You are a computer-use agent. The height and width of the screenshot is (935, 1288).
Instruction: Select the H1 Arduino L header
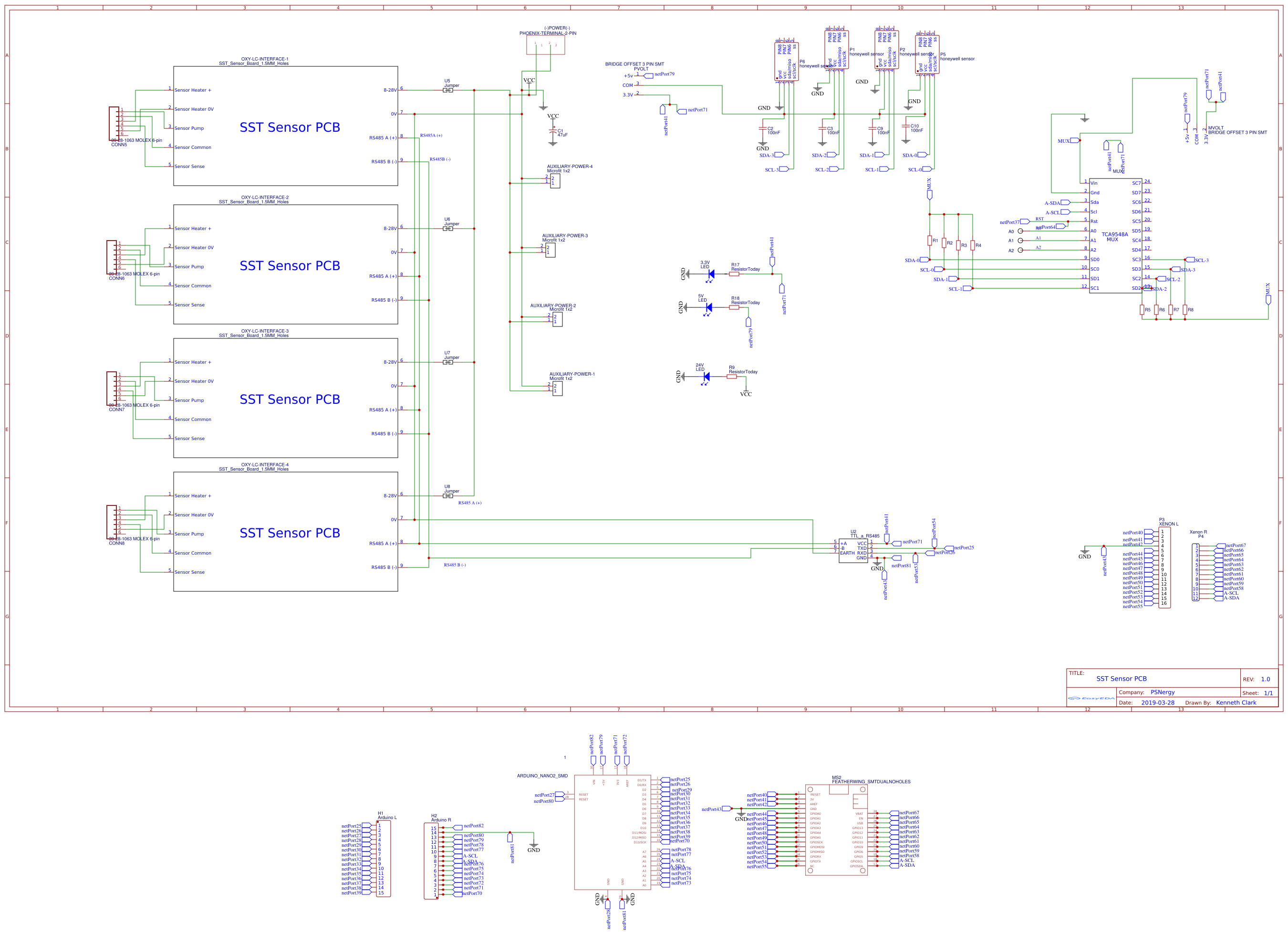[x=384, y=858]
